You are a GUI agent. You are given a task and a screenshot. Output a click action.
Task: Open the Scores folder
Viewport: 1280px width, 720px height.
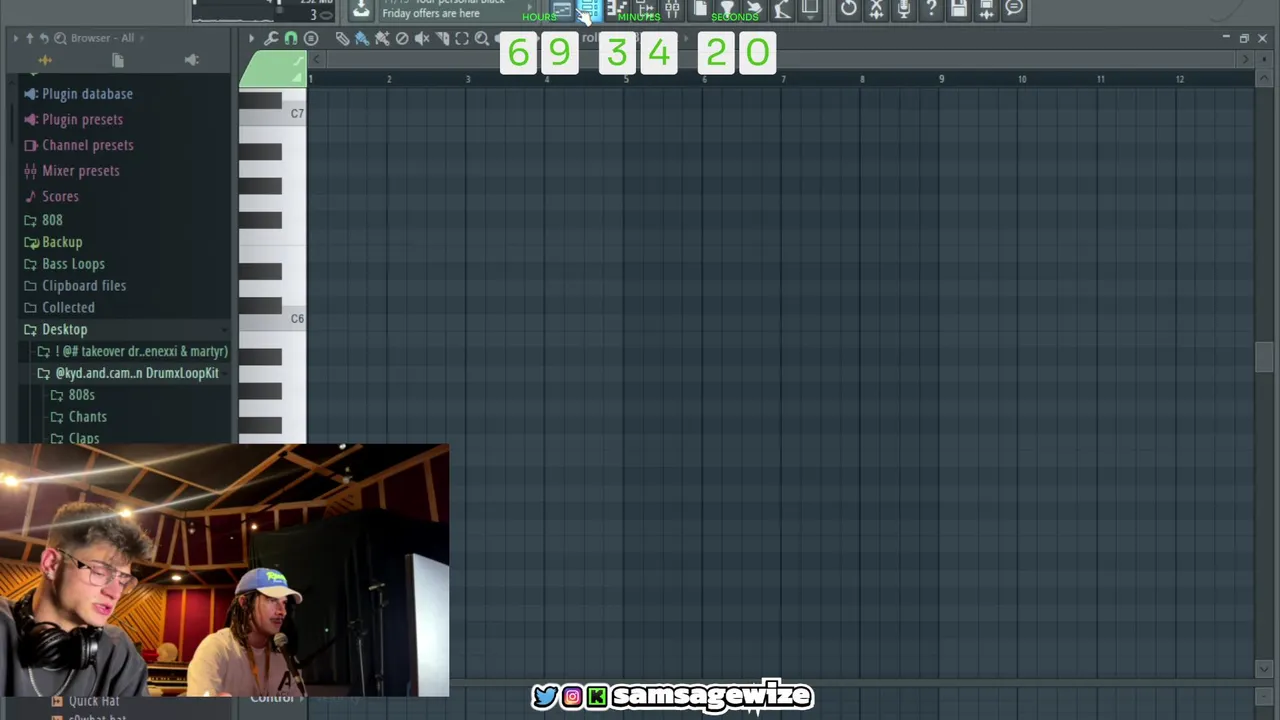(x=60, y=196)
